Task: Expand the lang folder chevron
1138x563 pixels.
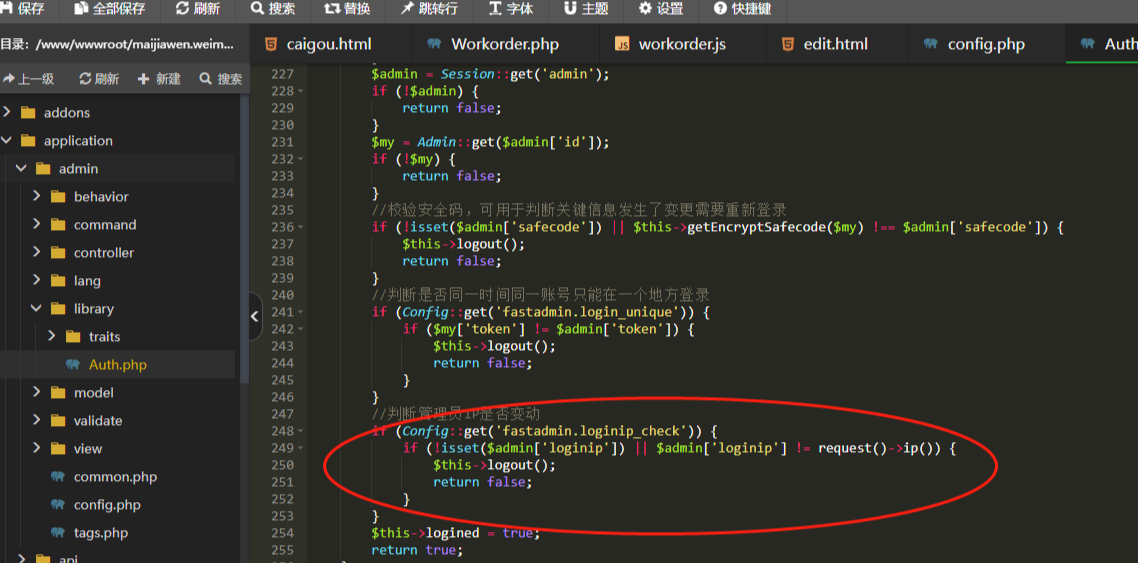Action: tap(37, 280)
